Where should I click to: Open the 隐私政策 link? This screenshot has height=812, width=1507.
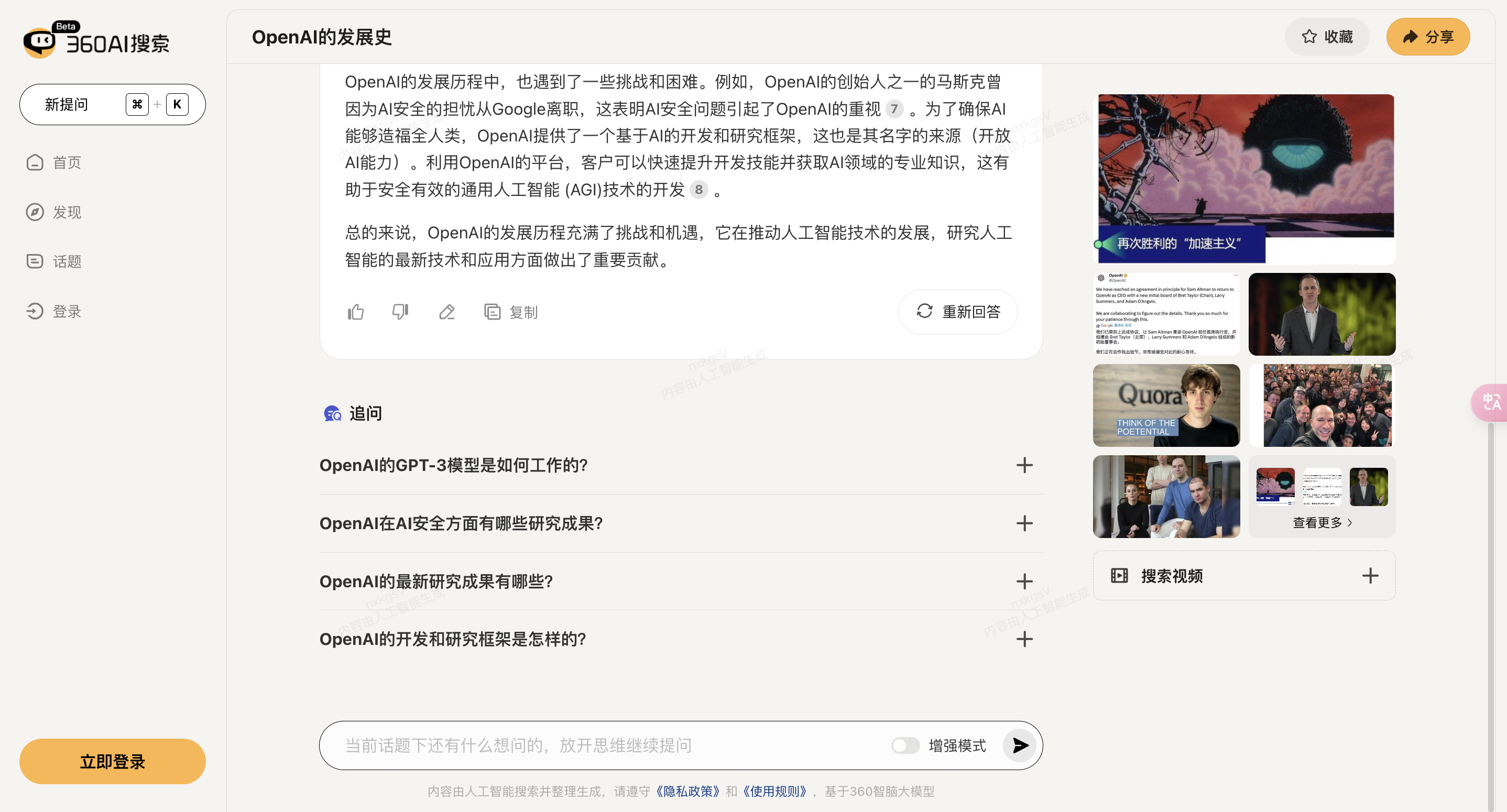click(687, 792)
